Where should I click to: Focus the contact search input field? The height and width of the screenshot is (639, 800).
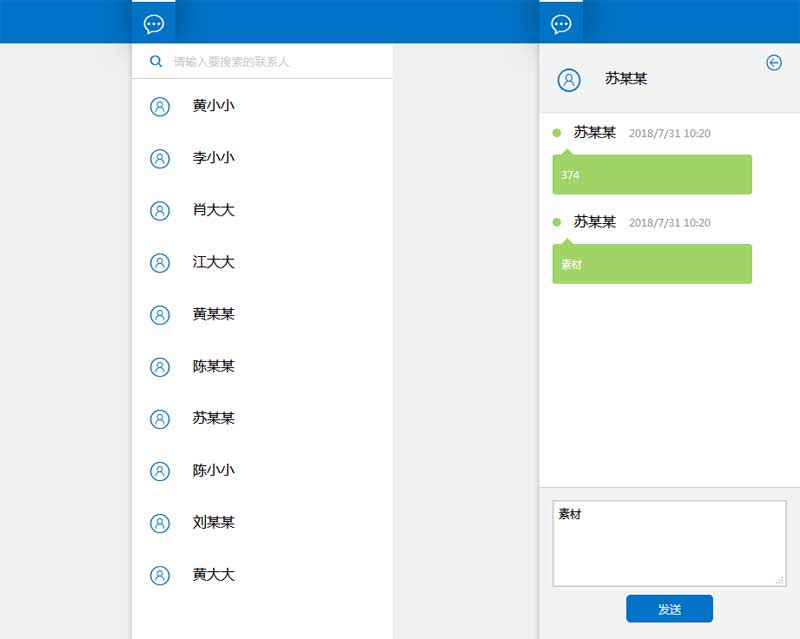[x=275, y=62]
